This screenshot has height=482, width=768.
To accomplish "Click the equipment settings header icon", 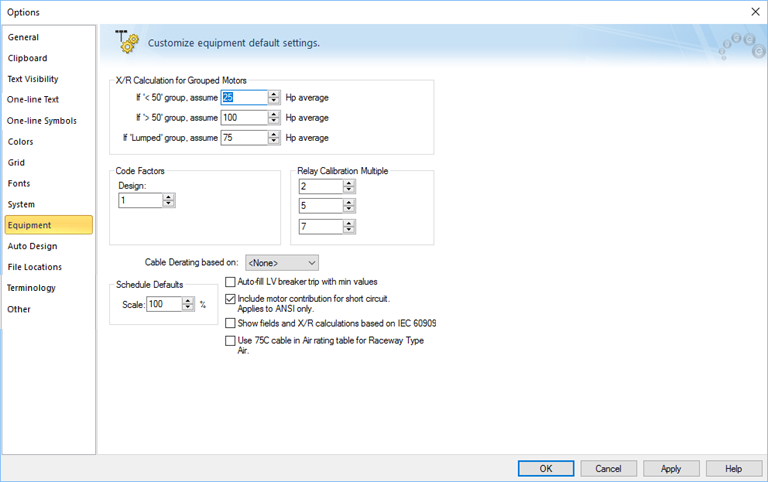I will point(127,42).
